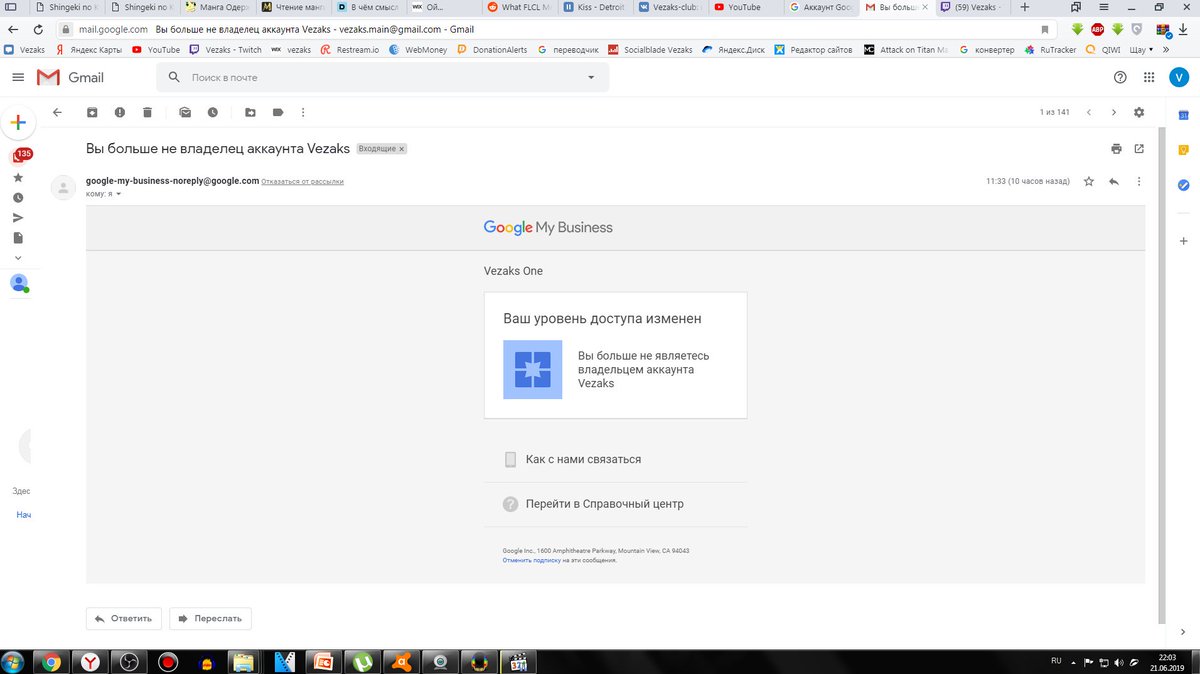The image size is (1200, 674).
Task: Open the Starred folder in the sidebar
Action: (18, 177)
